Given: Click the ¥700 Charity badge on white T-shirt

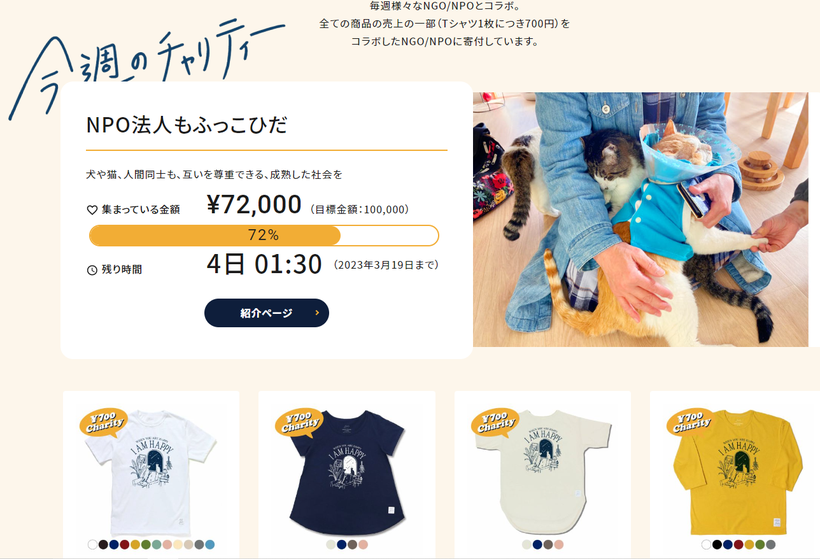Looking at the screenshot, I should point(104,421).
